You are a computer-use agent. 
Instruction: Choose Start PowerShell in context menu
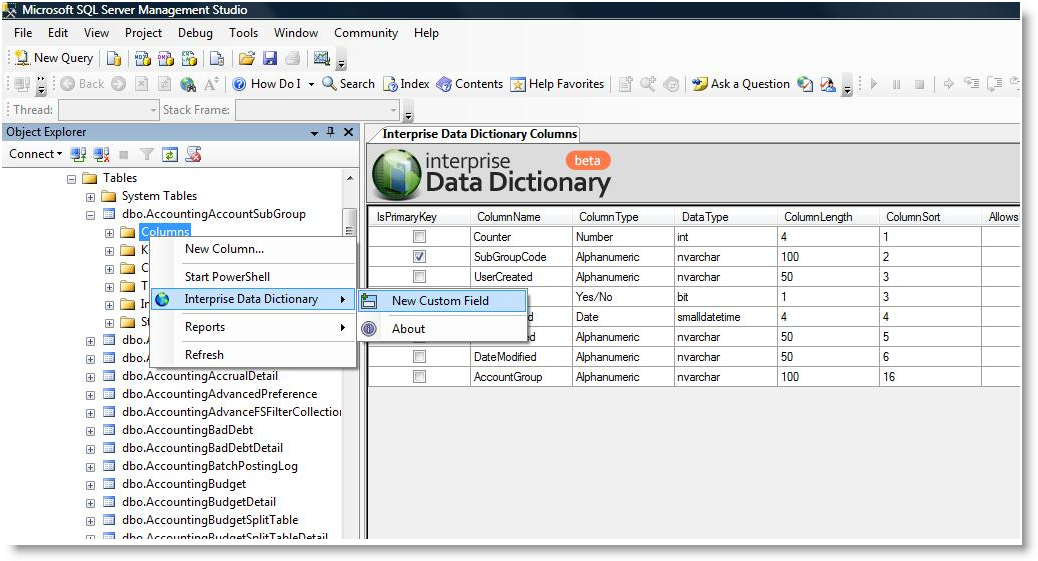click(227, 277)
